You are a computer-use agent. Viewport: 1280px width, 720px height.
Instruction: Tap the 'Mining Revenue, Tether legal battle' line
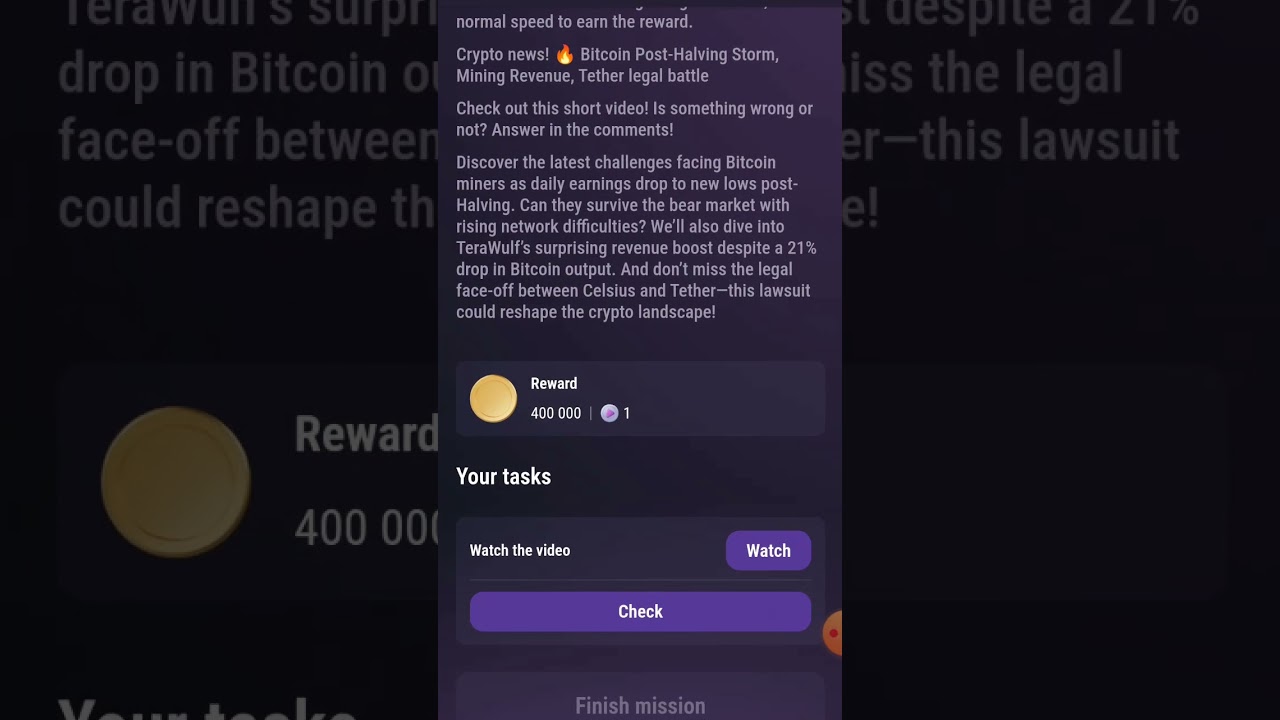(582, 76)
